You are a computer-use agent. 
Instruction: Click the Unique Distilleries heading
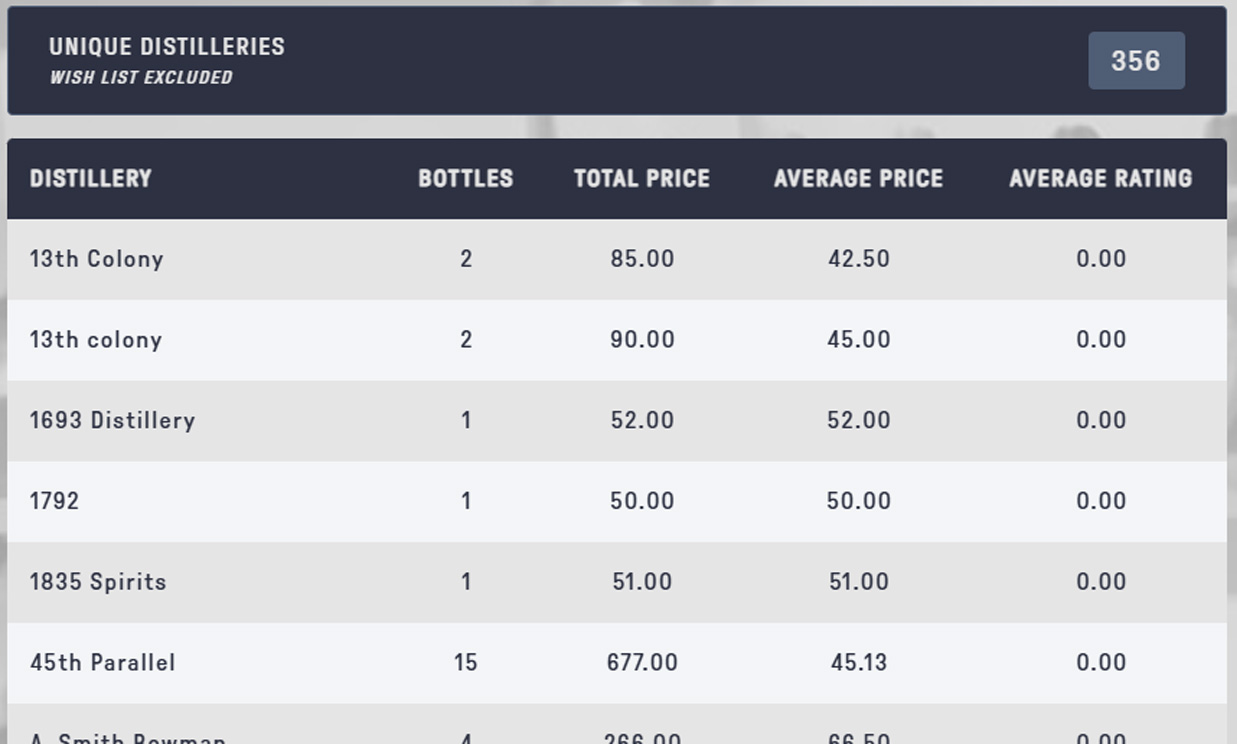point(167,47)
